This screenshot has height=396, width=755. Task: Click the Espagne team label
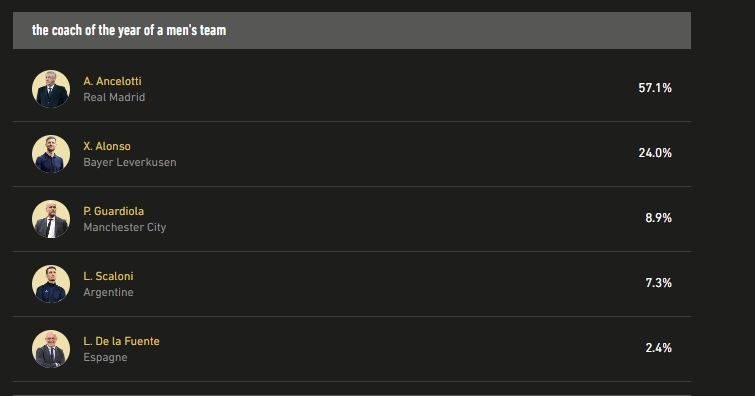click(105, 357)
